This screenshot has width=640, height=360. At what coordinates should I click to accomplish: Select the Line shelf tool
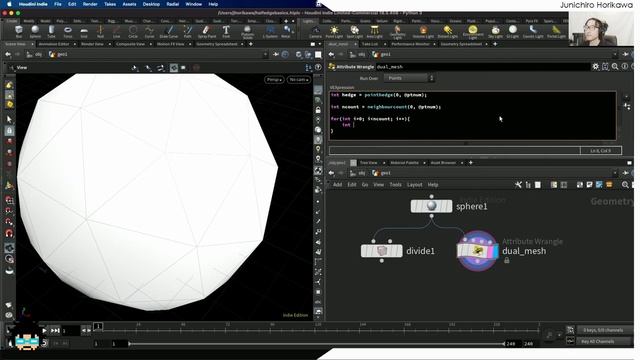117,31
